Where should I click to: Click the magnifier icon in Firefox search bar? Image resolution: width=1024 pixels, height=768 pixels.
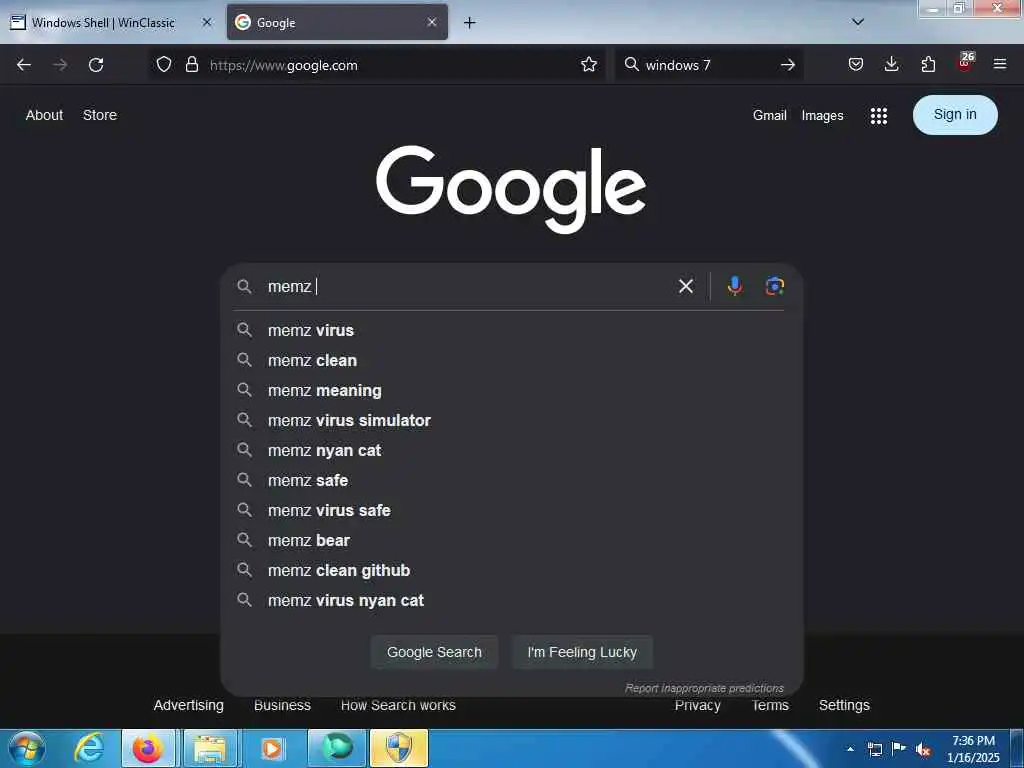(x=632, y=65)
